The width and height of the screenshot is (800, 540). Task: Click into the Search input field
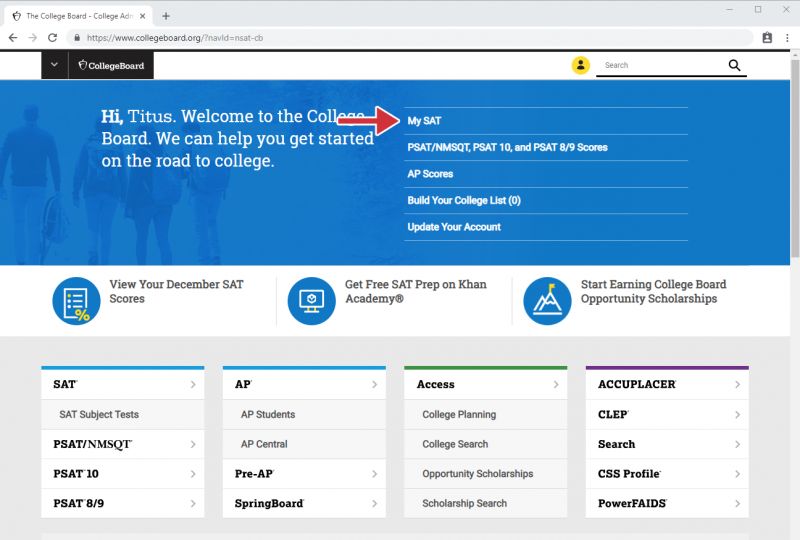(x=660, y=65)
